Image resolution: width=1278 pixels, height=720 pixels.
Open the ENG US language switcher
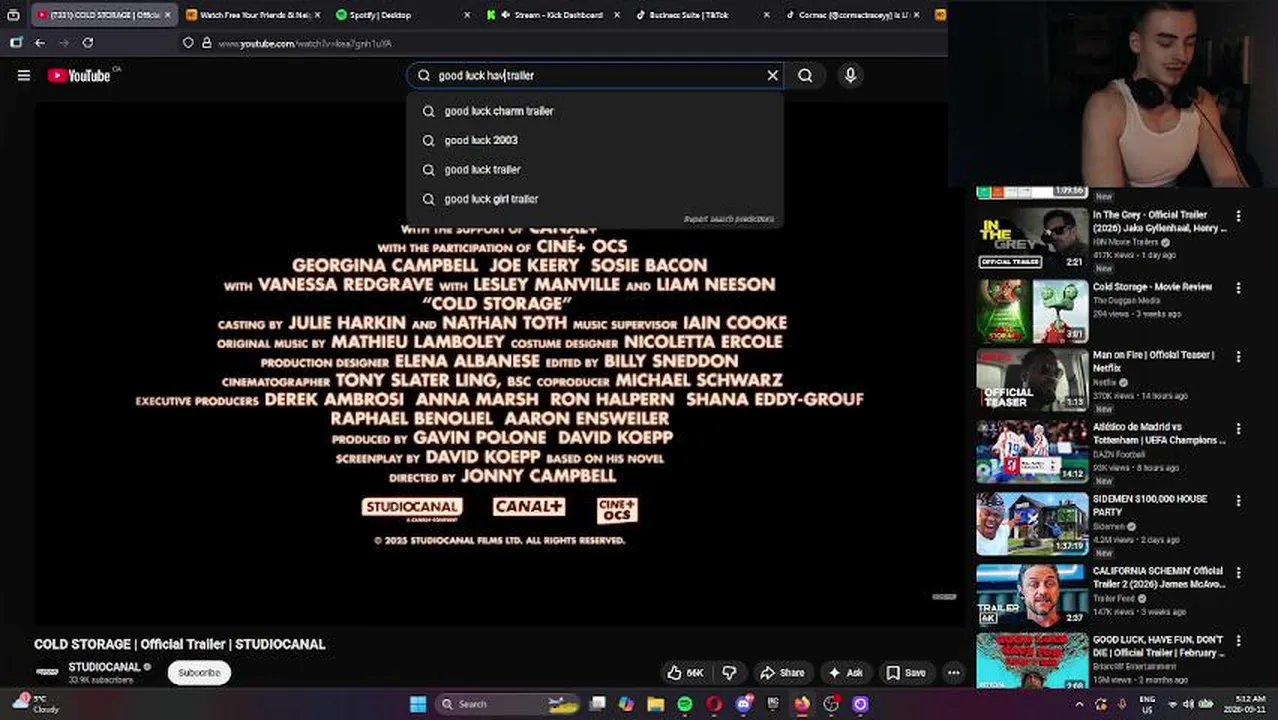(x=1148, y=704)
